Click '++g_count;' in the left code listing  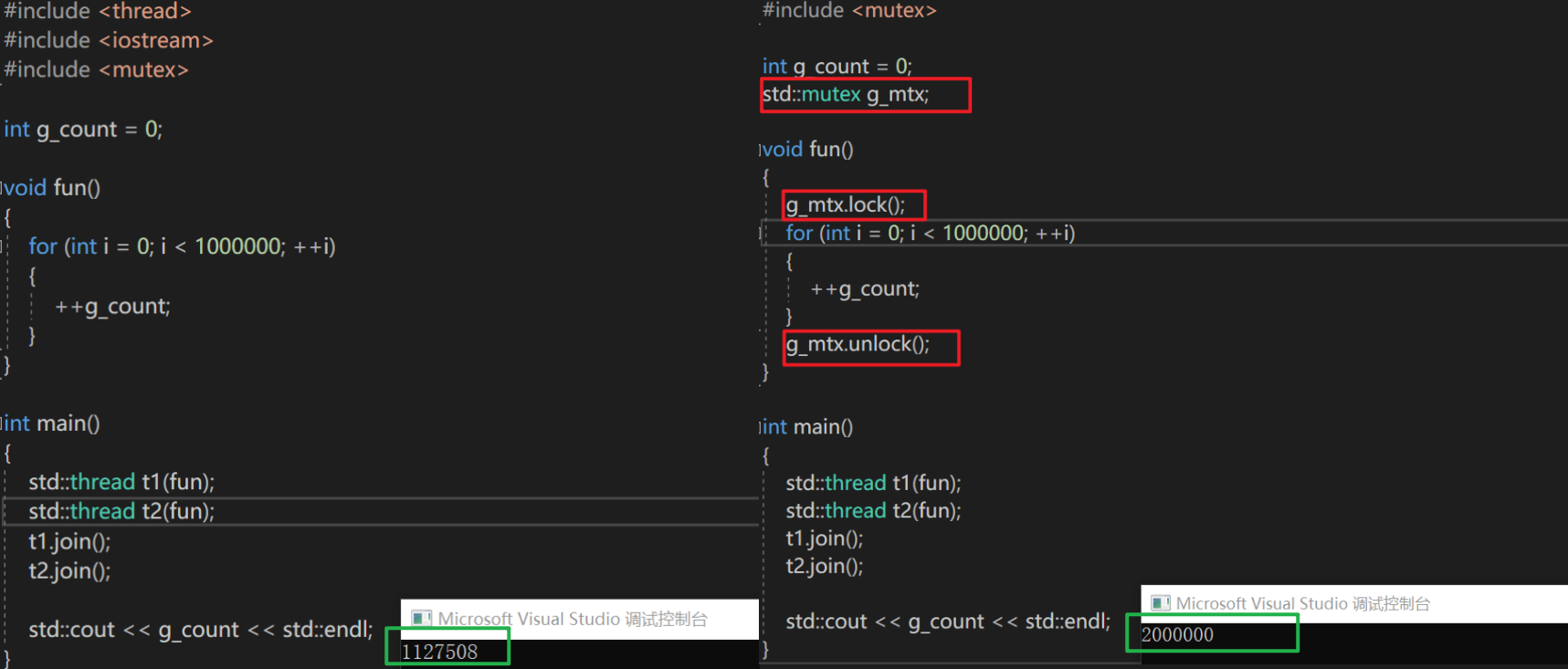pyautogui.click(x=112, y=306)
